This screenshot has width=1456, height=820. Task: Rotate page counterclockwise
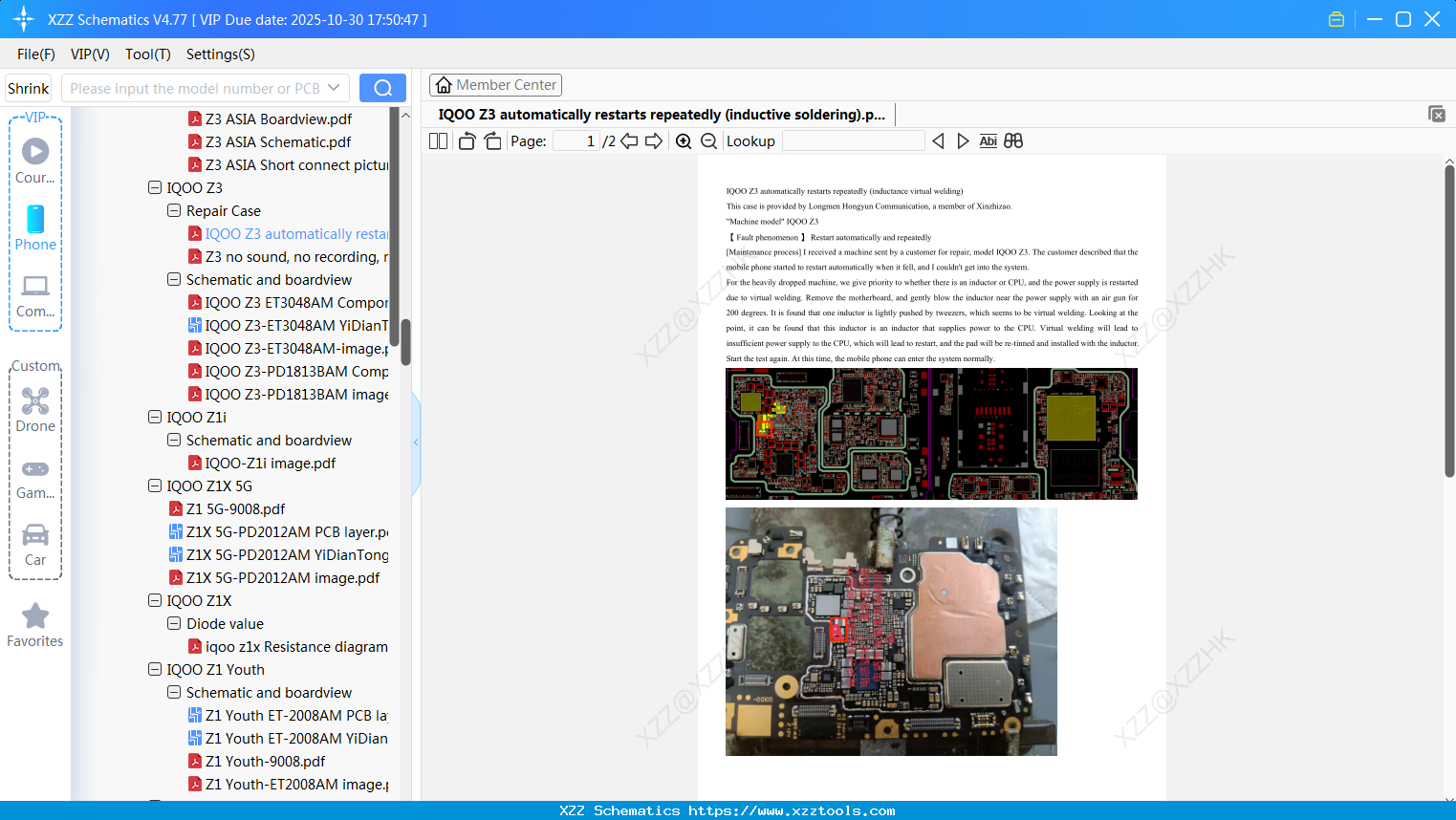(467, 140)
